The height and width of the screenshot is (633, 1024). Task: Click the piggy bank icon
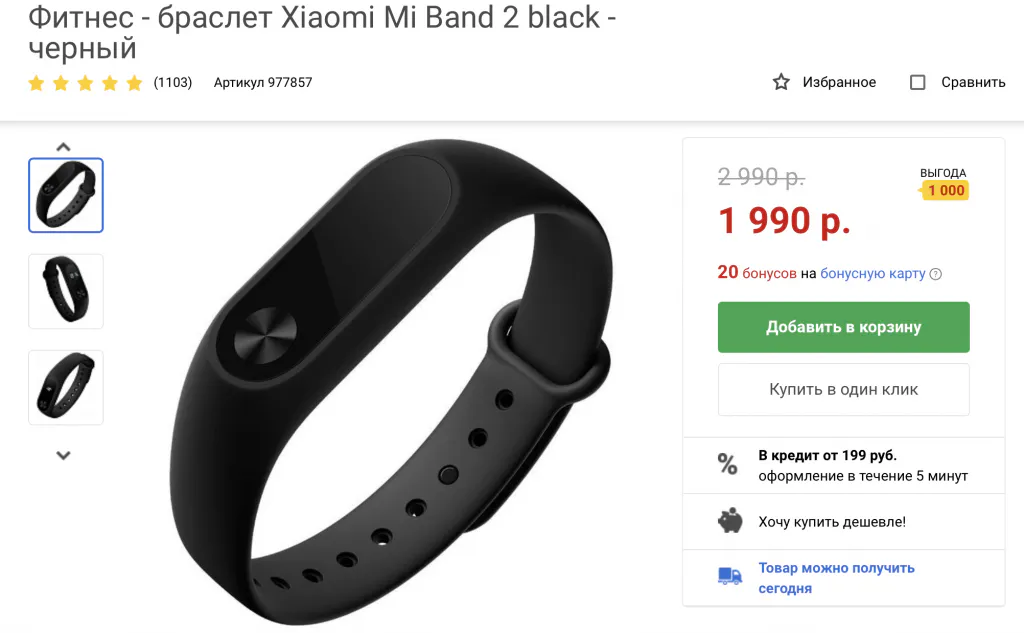click(x=730, y=521)
